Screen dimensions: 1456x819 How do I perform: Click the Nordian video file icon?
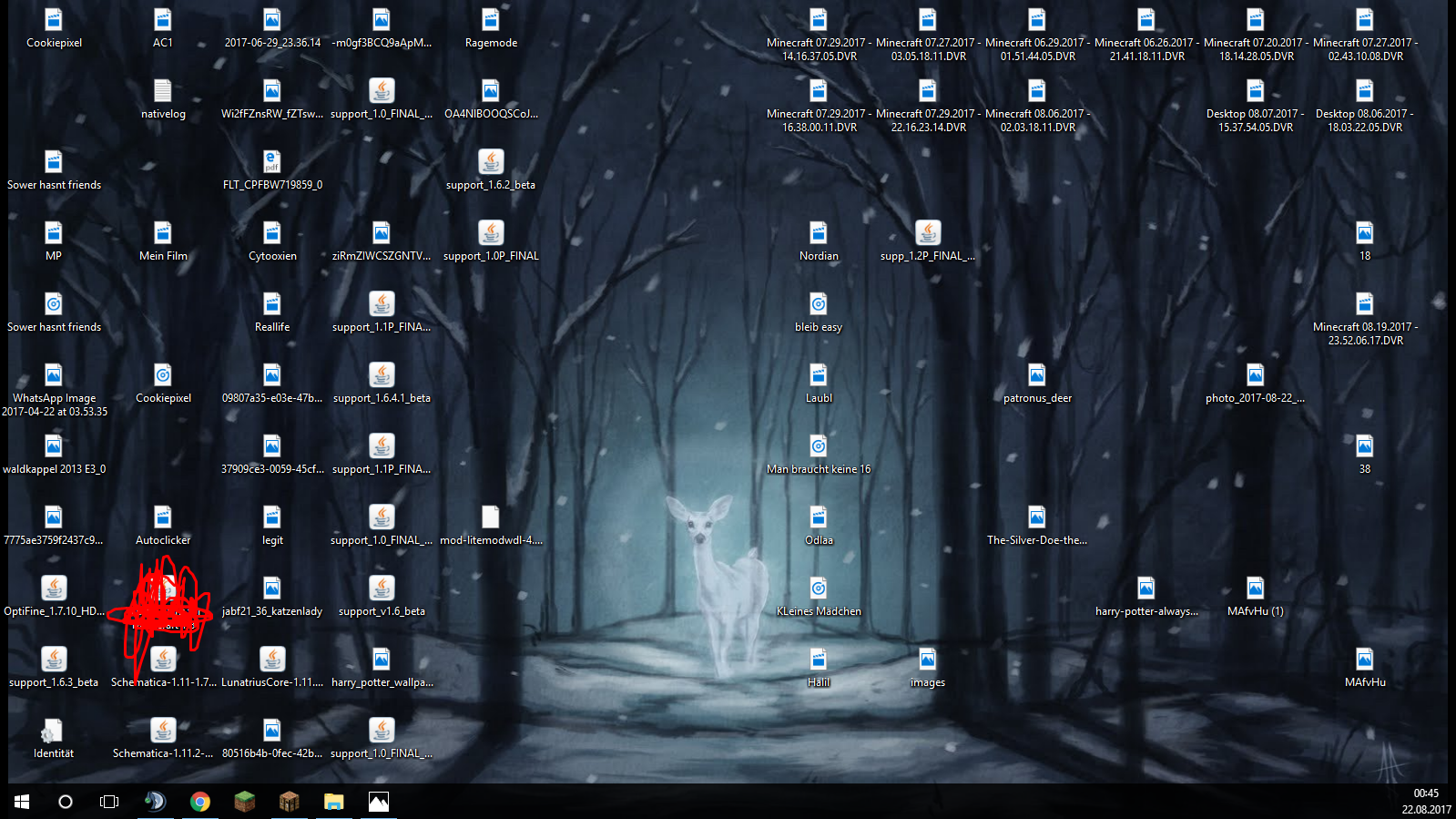click(819, 233)
